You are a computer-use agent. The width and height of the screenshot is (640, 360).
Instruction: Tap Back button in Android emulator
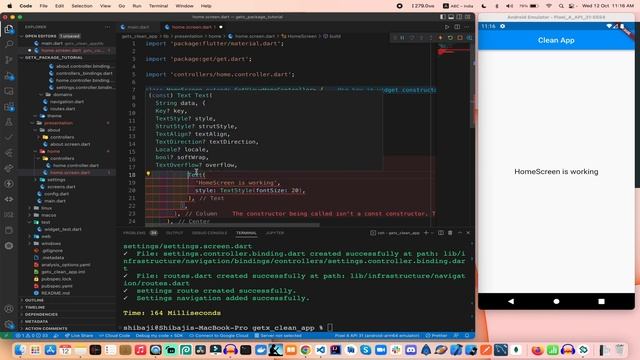click(511, 301)
